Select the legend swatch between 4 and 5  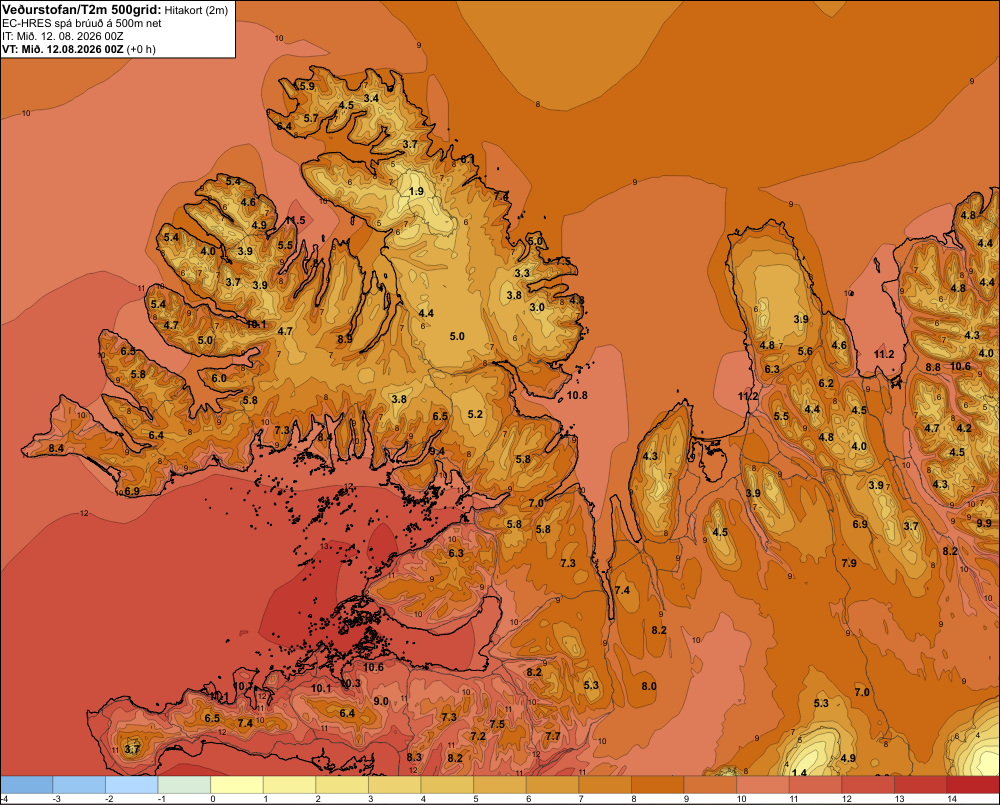(x=447, y=785)
